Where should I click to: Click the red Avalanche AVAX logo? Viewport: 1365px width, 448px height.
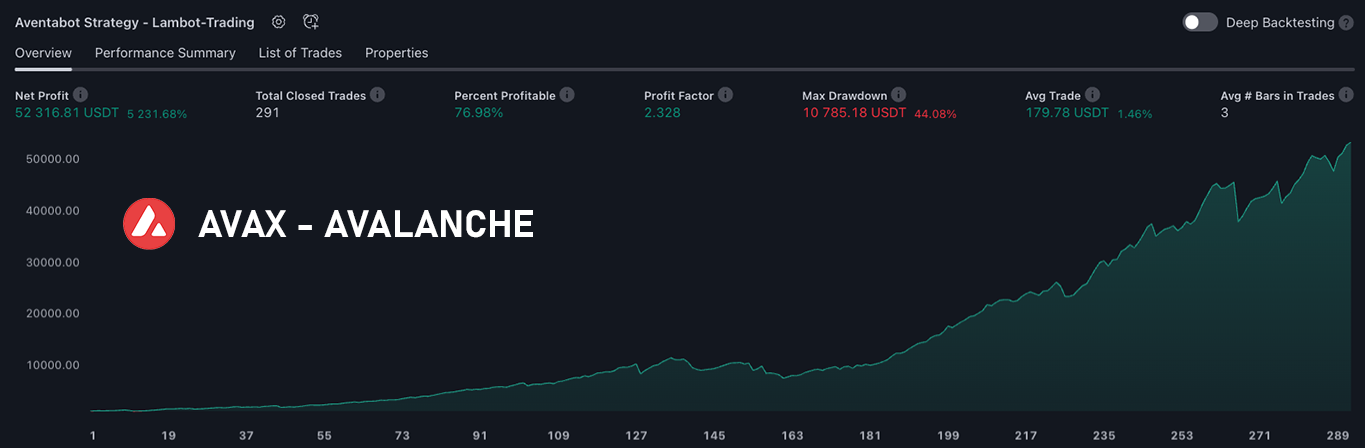[149, 223]
